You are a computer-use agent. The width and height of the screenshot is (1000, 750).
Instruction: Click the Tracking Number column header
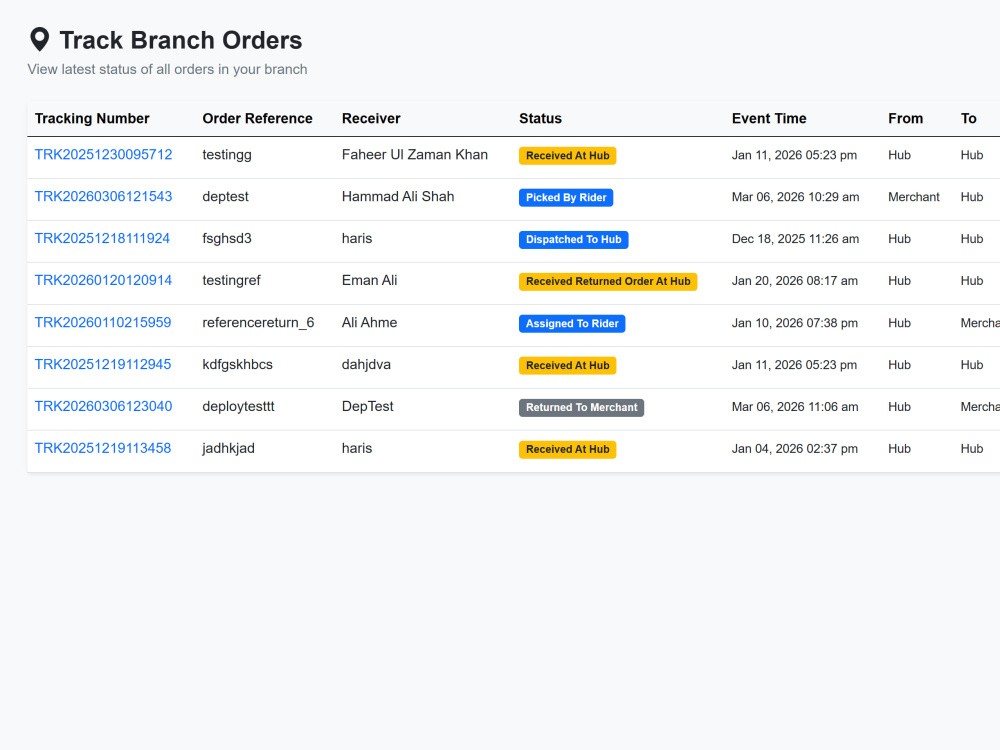point(92,119)
